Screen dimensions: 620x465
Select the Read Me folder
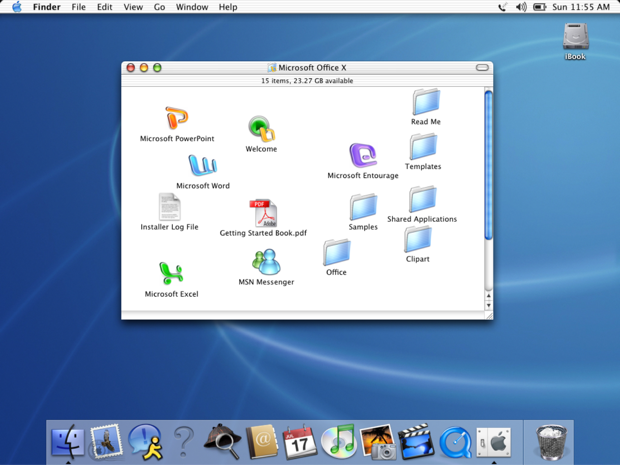point(426,102)
